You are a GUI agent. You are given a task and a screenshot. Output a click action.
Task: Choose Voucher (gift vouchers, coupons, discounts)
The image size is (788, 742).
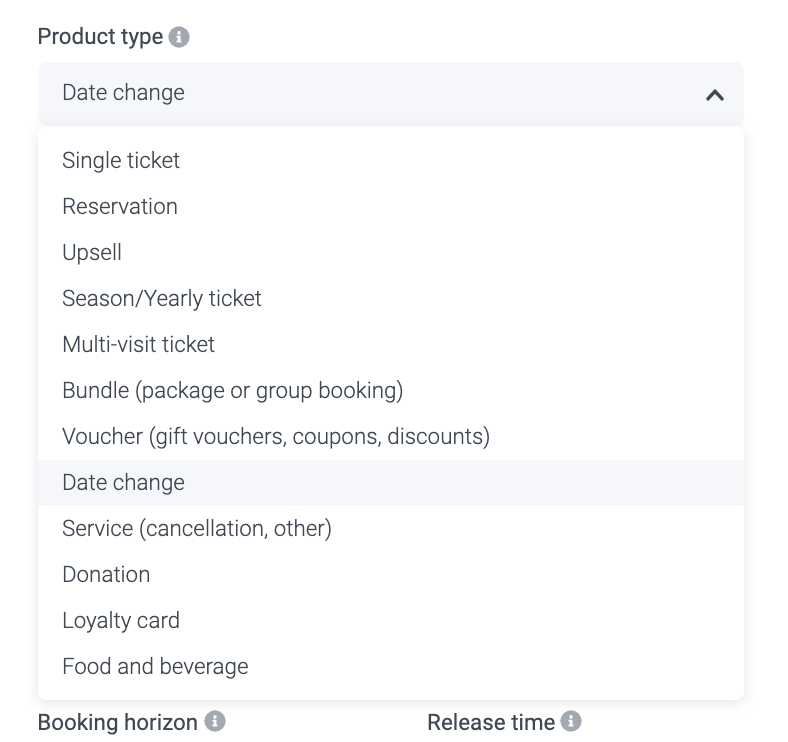point(276,436)
